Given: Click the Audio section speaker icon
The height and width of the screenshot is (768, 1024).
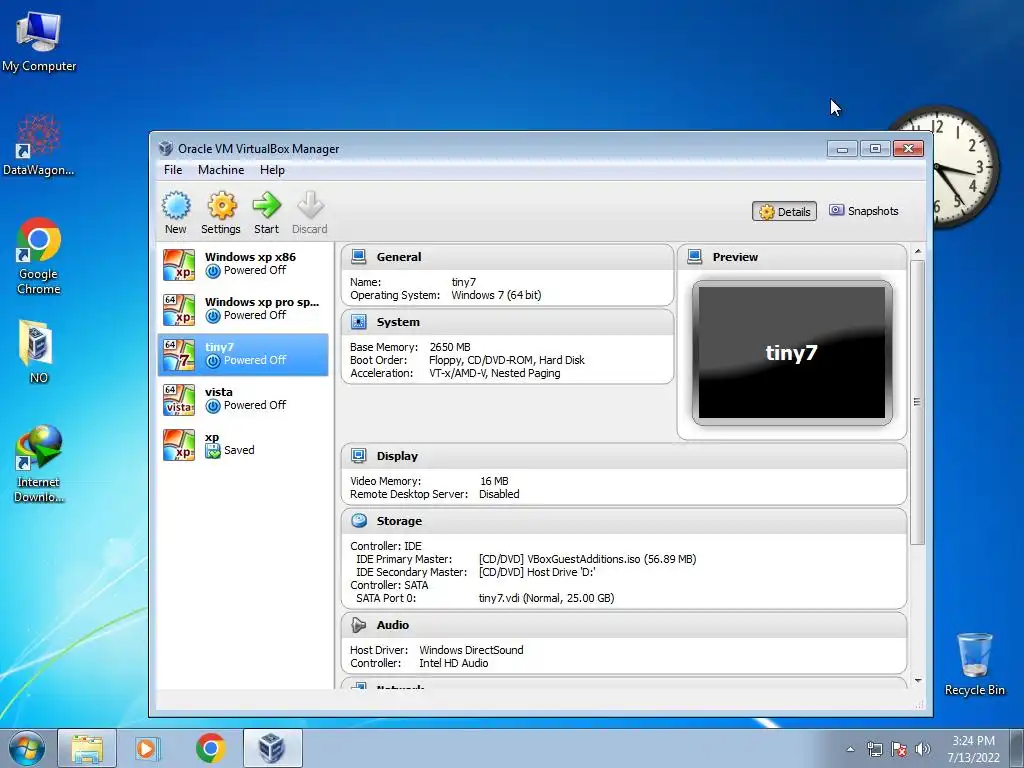Looking at the screenshot, I should click(359, 625).
